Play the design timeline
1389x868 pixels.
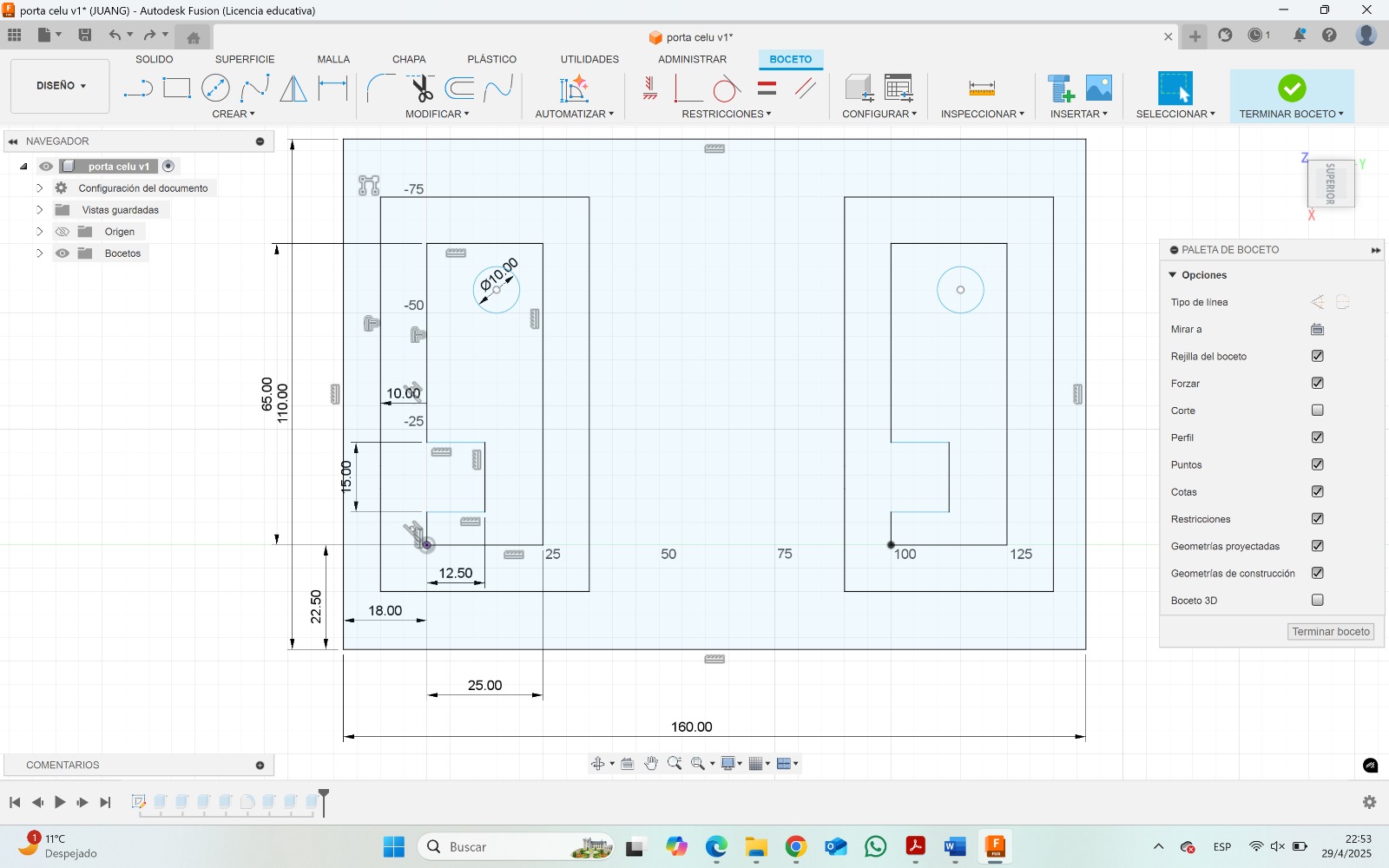tap(60, 802)
